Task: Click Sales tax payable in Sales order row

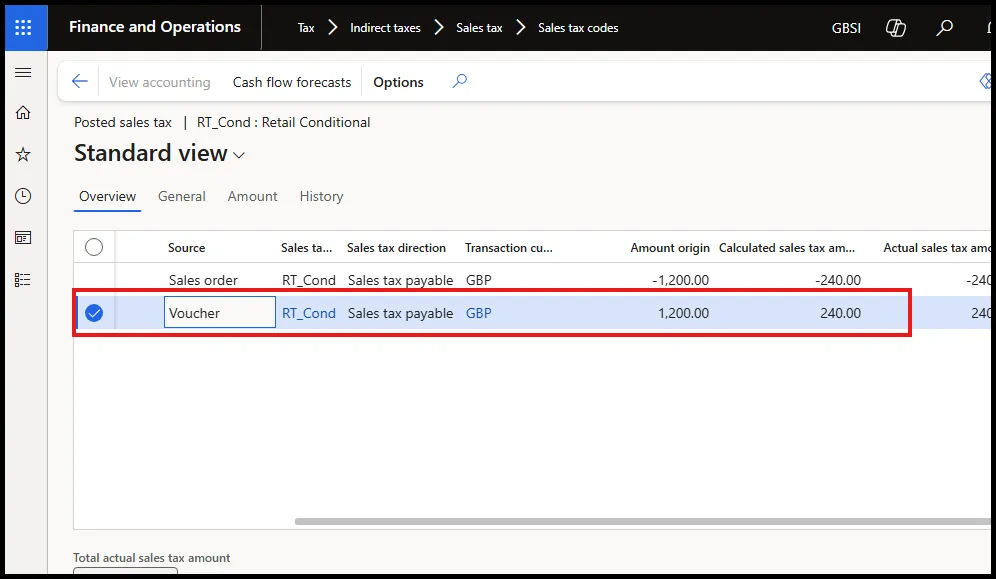Action: (x=400, y=280)
